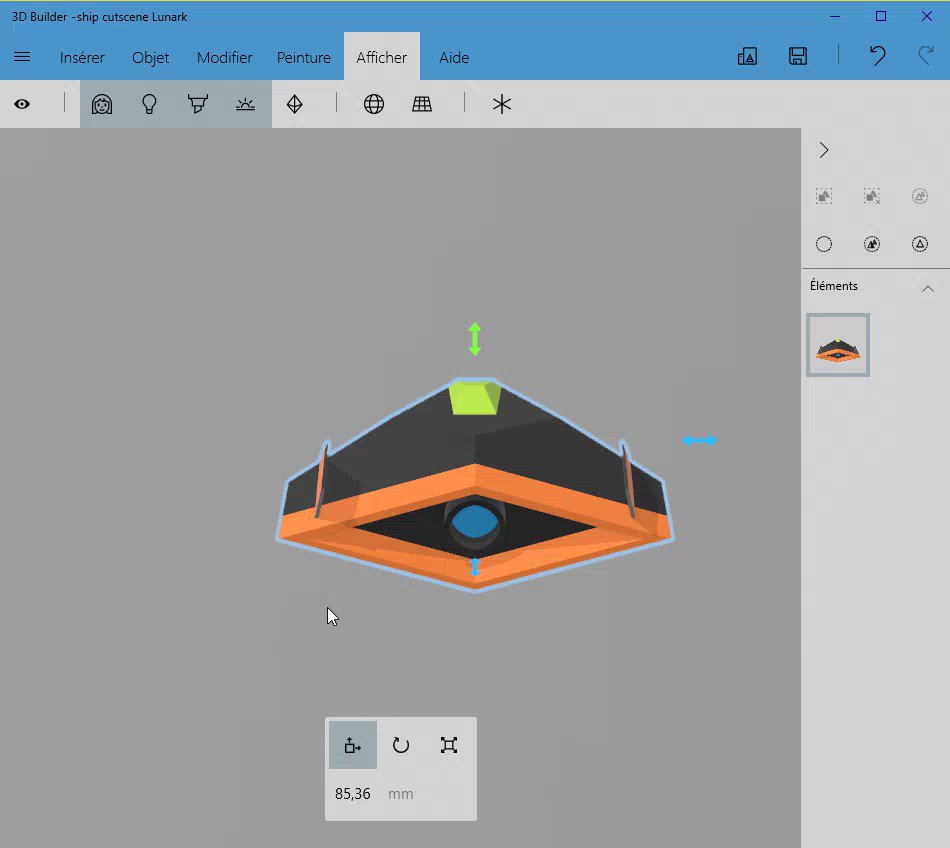Toggle the face shading view mode
This screenshot has width=950, height=848.
click(102, 104)
